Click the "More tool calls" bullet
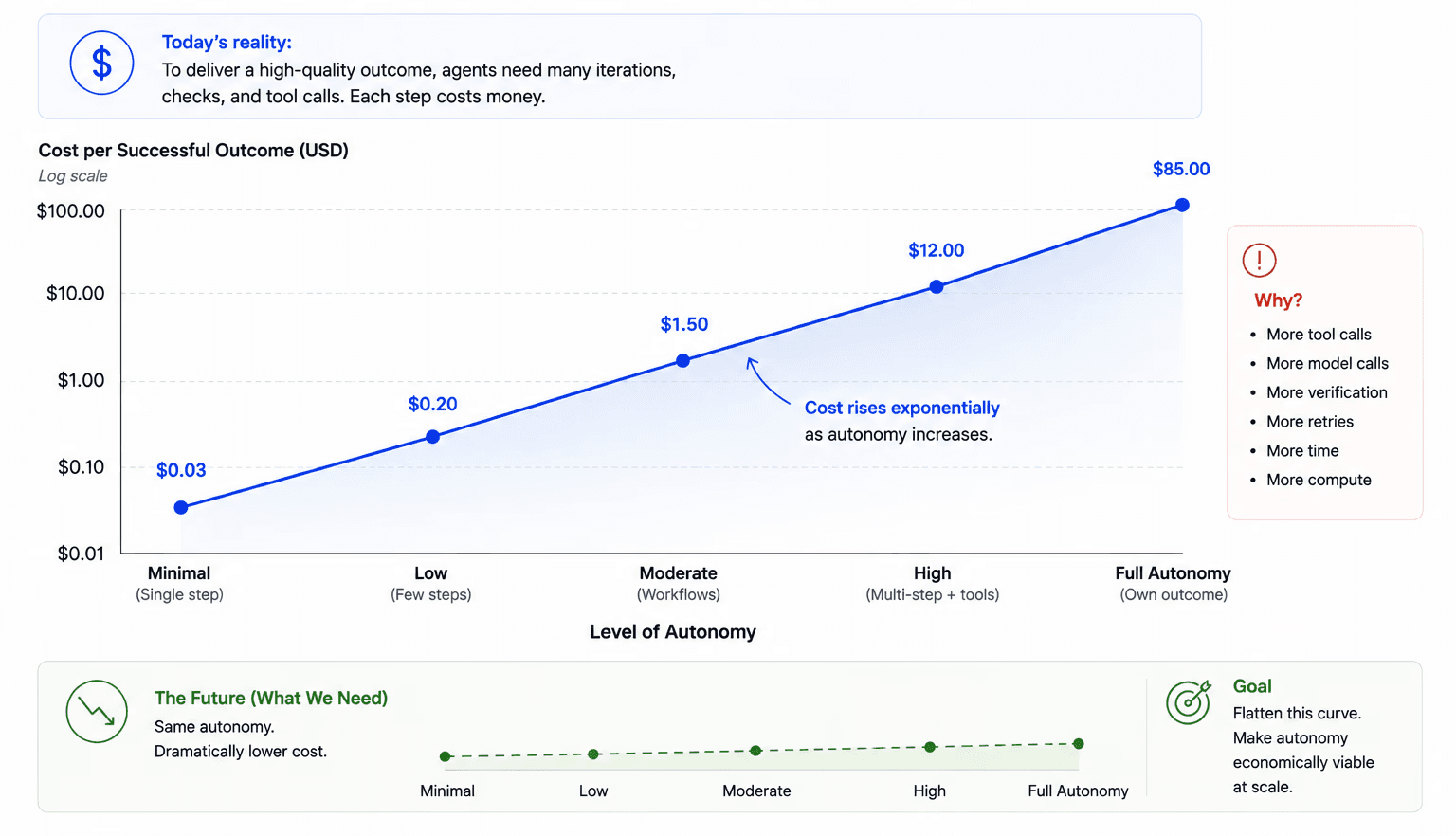The width and height of the screenshot is (1456, 836). click(x=1319, y=335)
